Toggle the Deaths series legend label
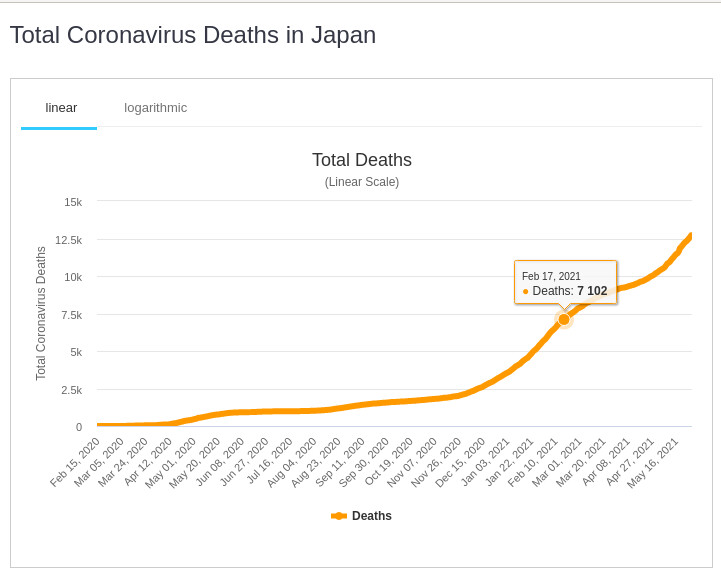This screenshot has height=582, width=721. click(x=371, y=516)
